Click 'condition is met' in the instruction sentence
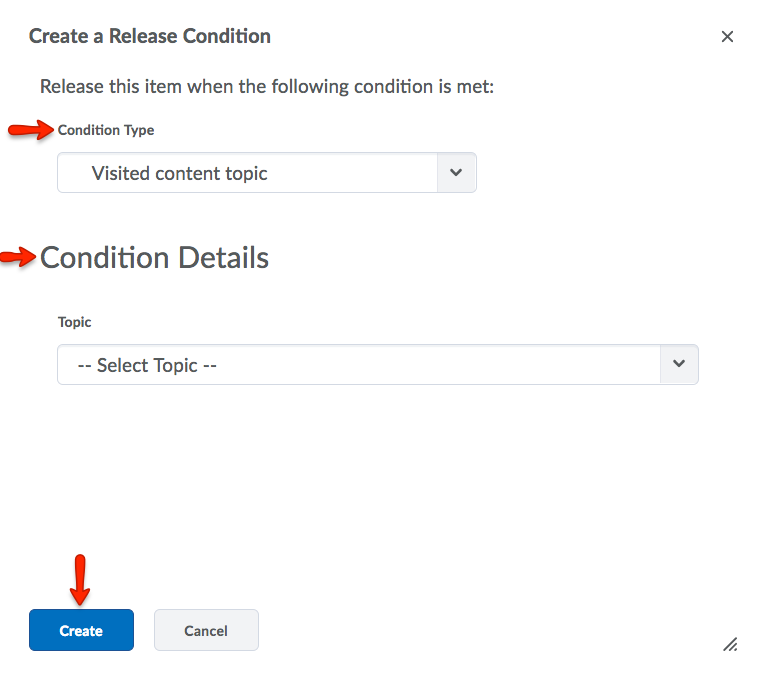Viewport: 765px width, 677px height. pyautogui.click(x=431, y=87)
